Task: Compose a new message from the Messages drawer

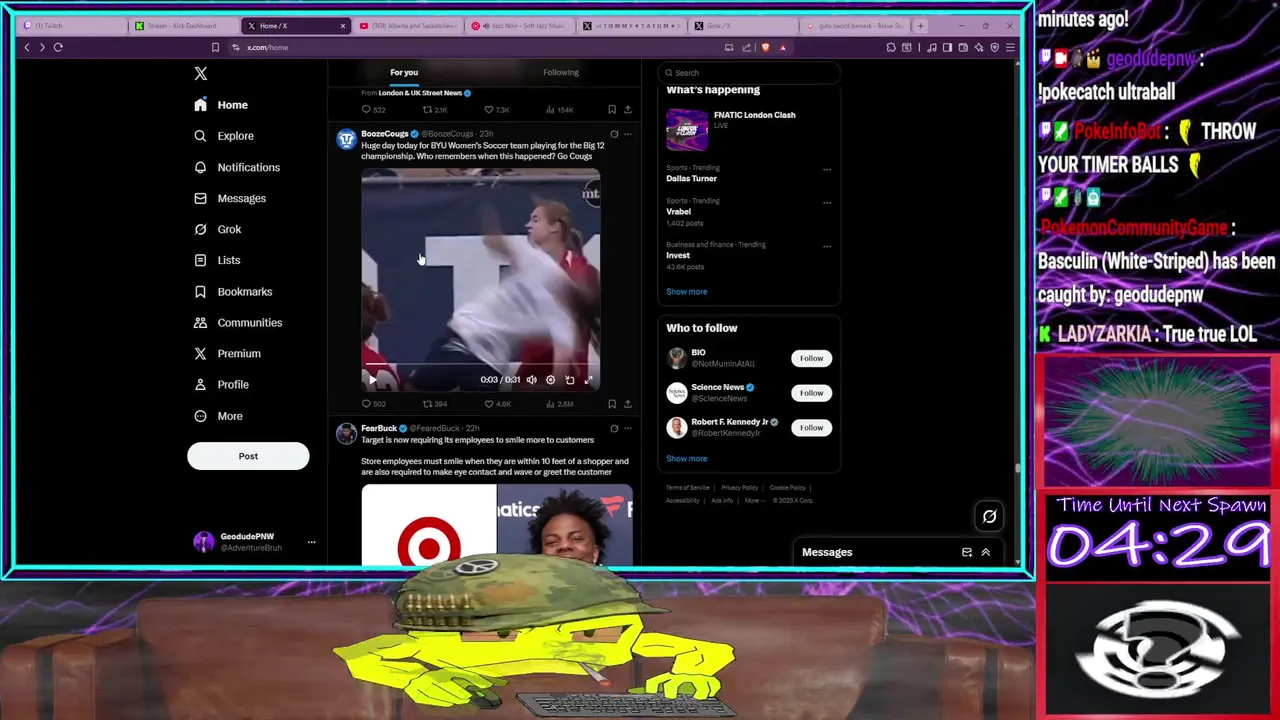Action: click(x=966, y=552)
